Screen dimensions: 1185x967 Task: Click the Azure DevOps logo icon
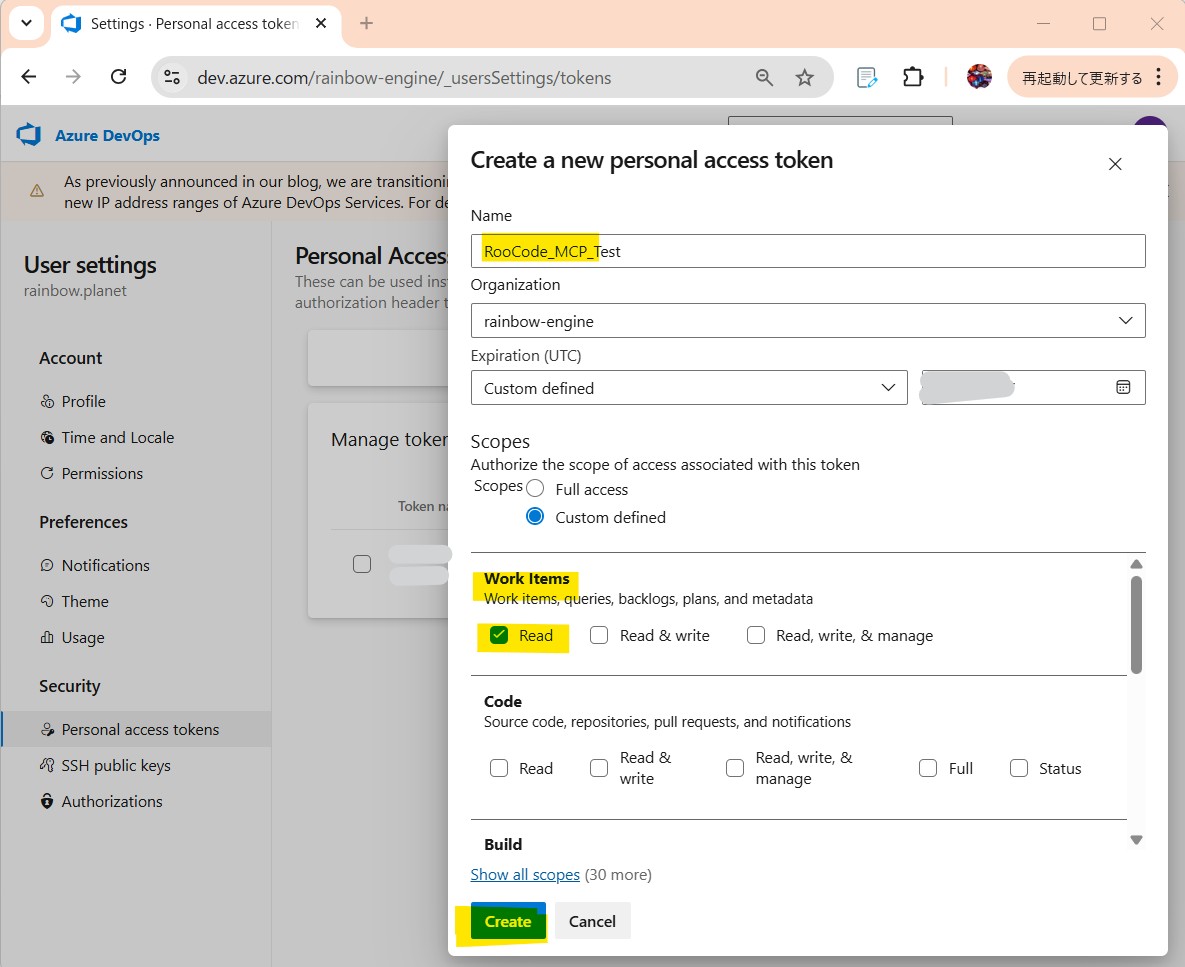[x=29, y=135]
